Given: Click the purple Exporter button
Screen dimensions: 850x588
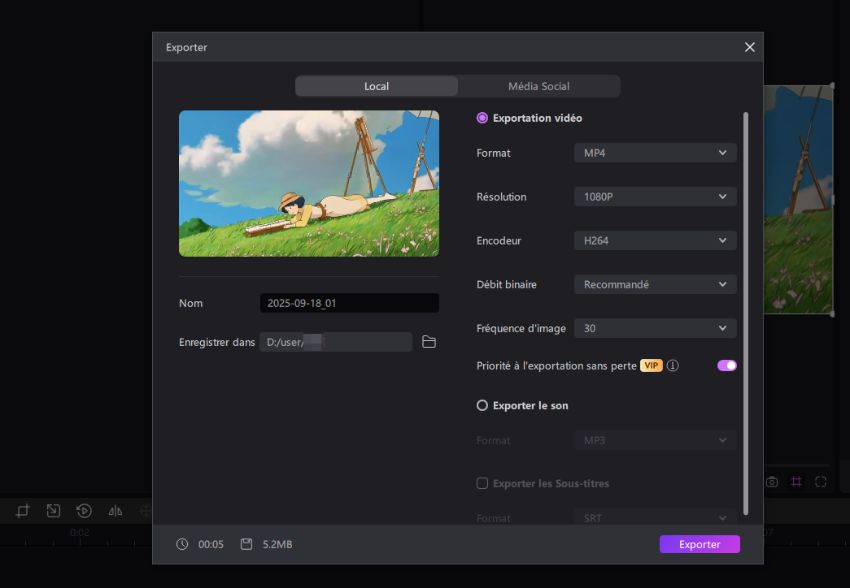Looking at the screenshot, I should pos(699,544).
